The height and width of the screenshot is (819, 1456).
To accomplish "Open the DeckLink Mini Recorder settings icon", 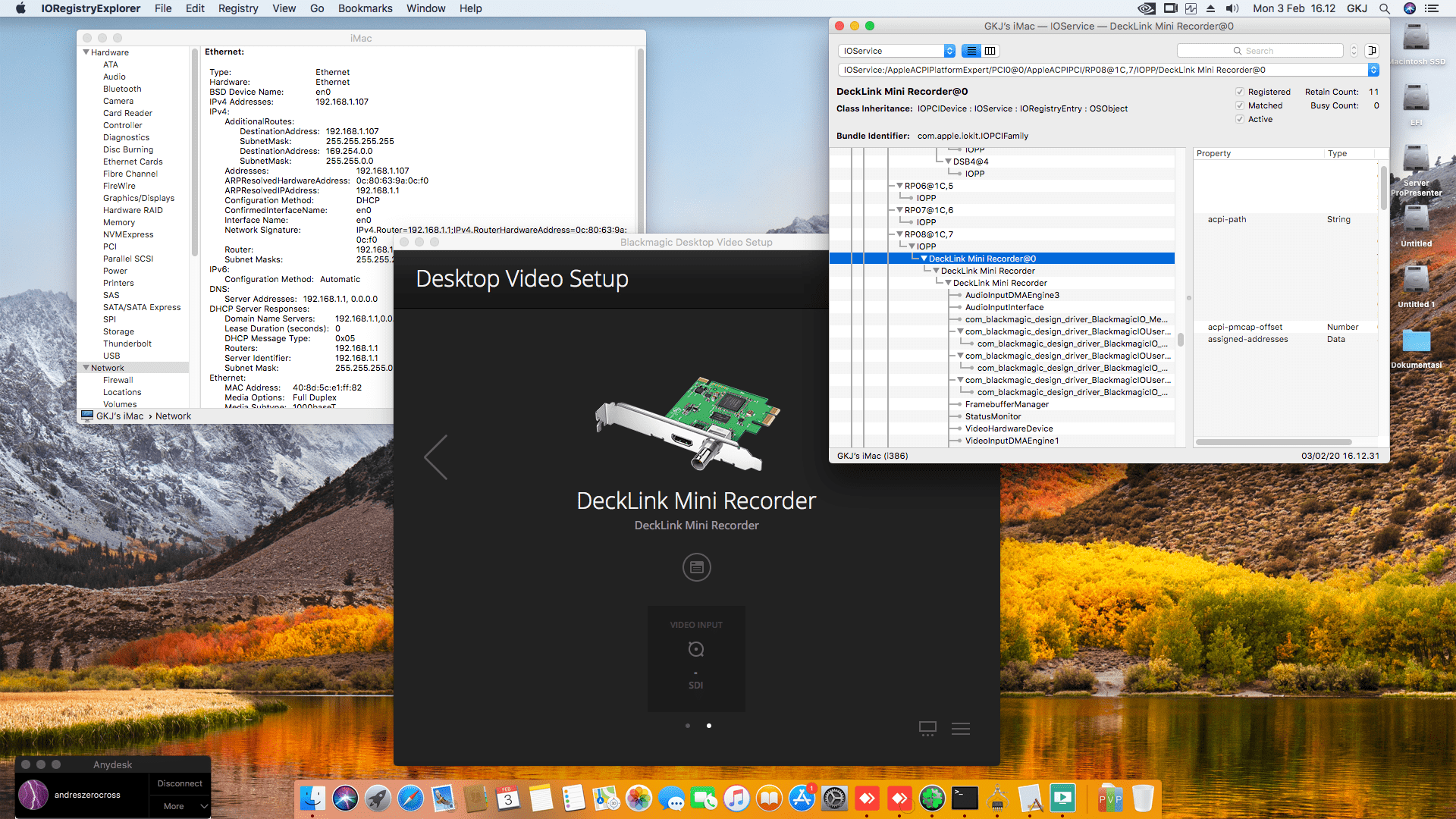I will (x=696, y=567).
